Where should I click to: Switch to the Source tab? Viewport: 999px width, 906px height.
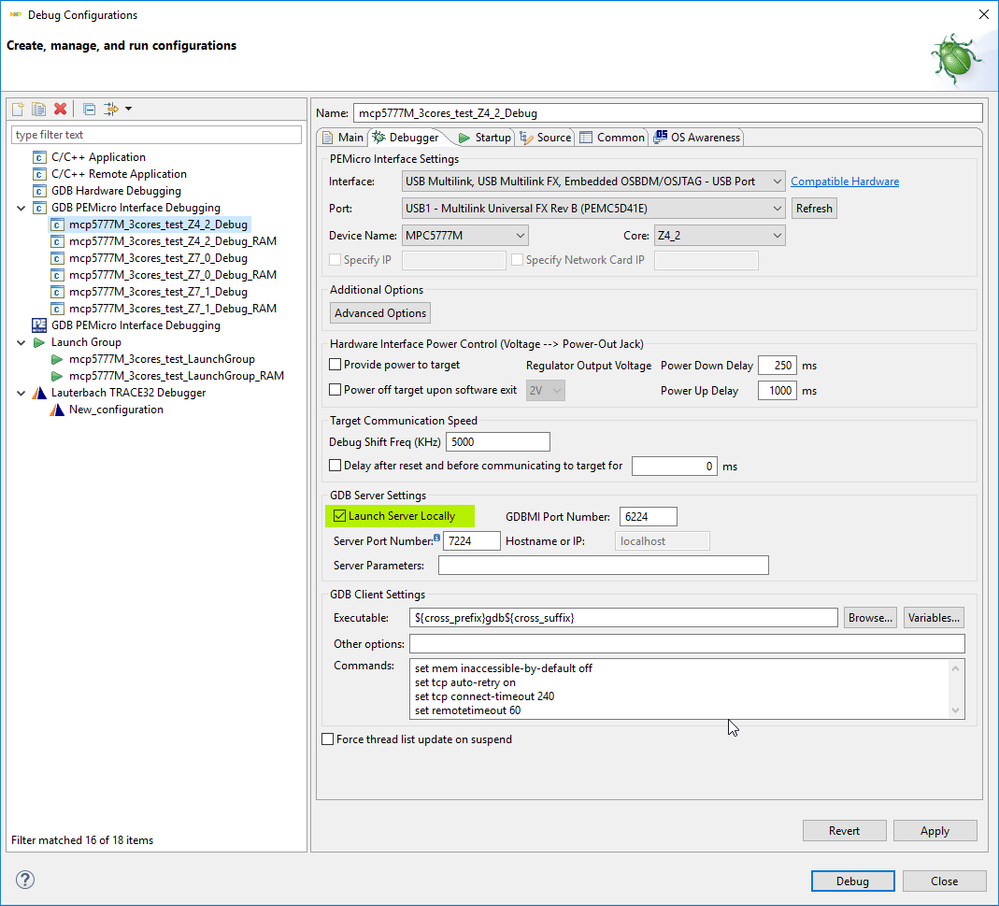pyautogui.click(x=545, y=138)
